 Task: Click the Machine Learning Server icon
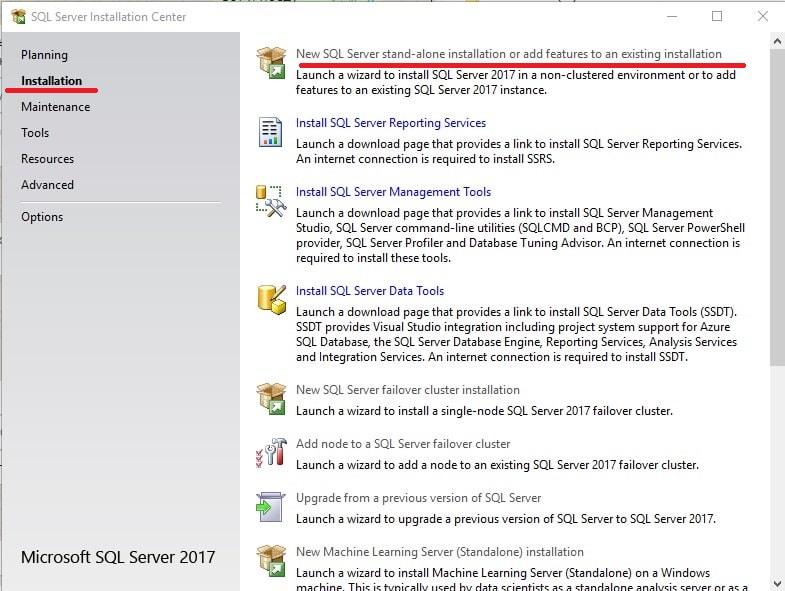[271, 560]
